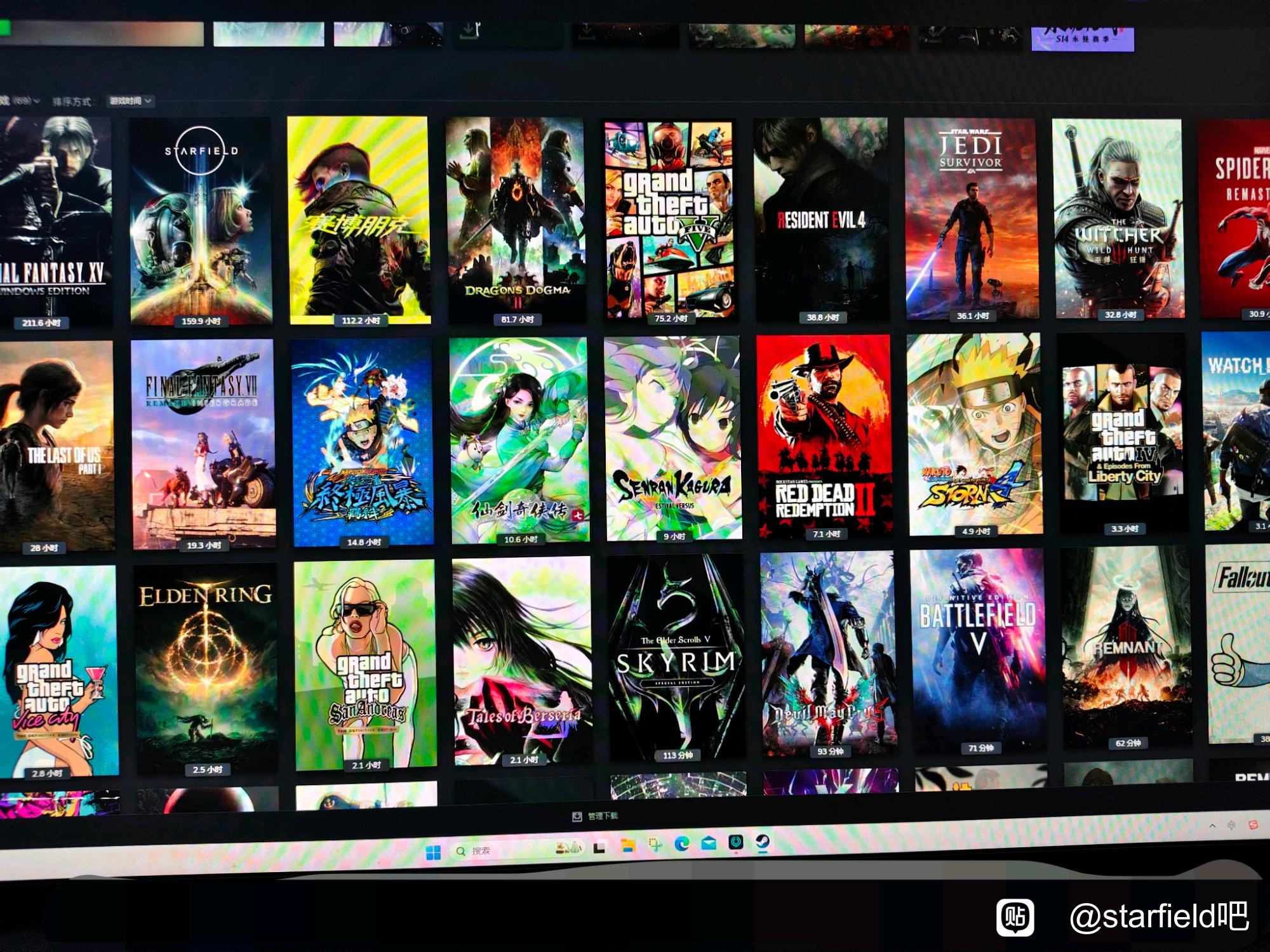The height and width of the screenshot is (952, 1270).
Task: Click the 113 分钟 playtime label
Action: [x=678, y=755]
